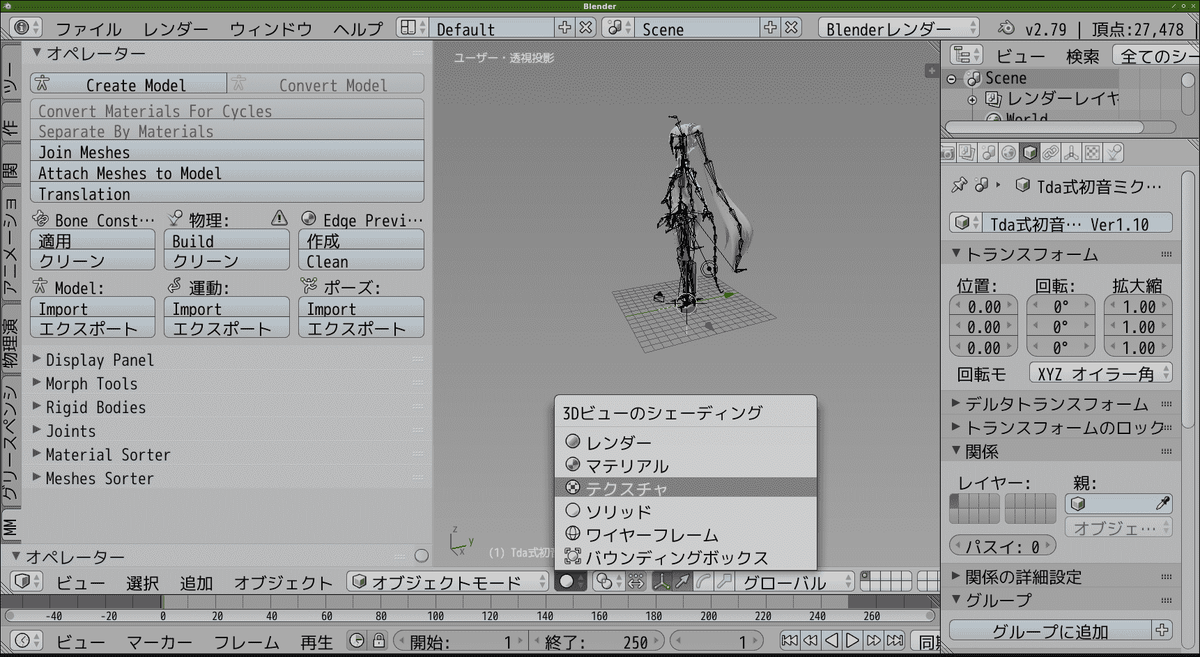
Task: Click the outliner horizontal scrollbar
Action: coord(1045,128)
